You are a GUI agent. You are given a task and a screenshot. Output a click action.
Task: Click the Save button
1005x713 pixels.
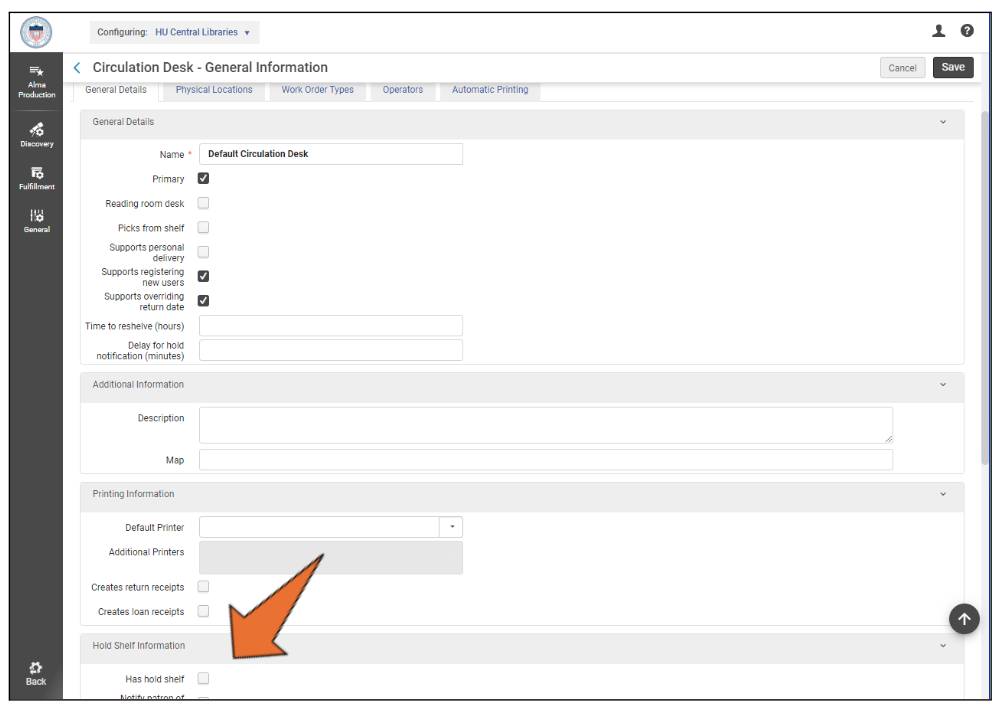click(953, 67)
